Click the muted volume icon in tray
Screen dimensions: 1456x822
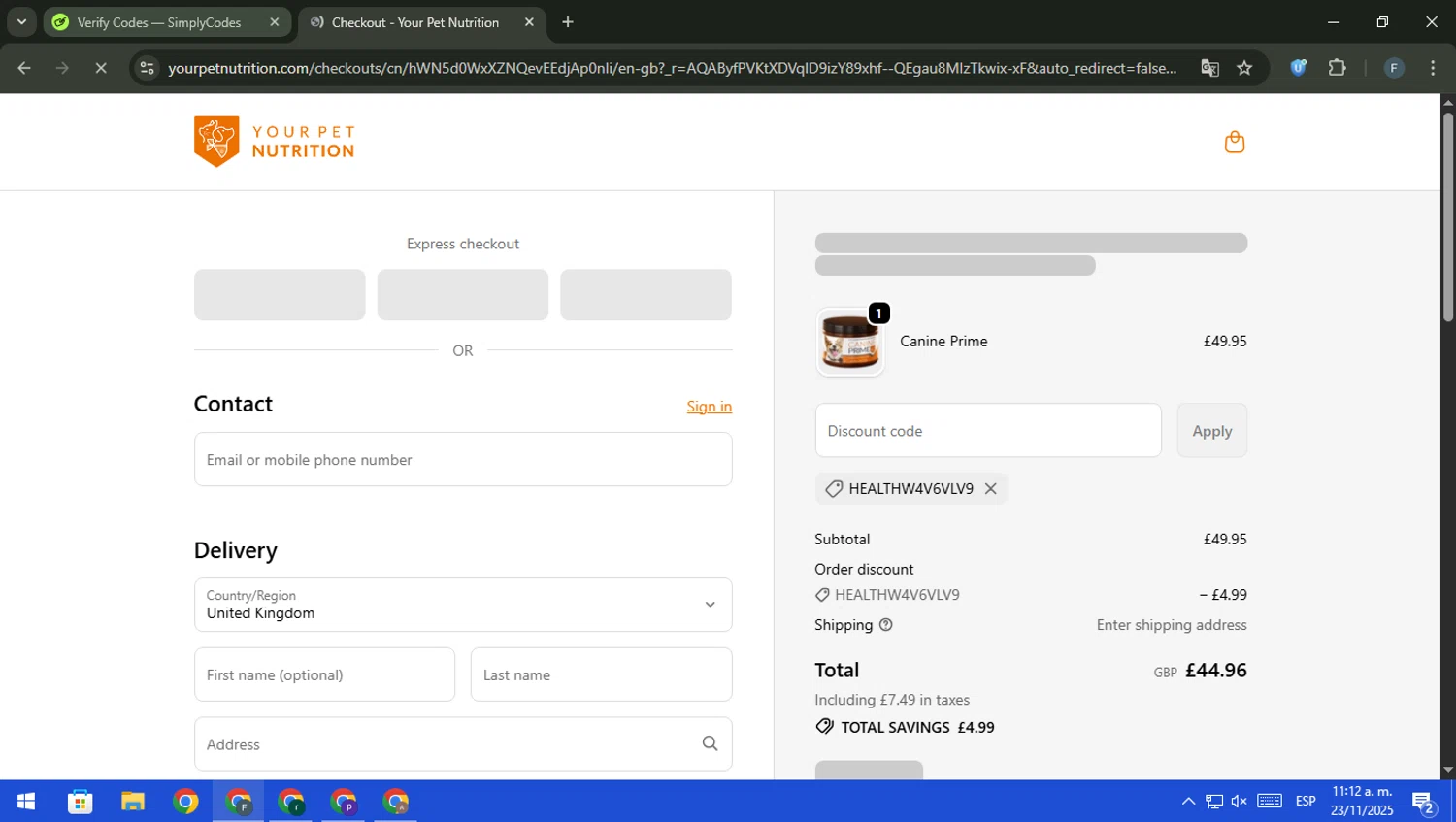click(1240, 802)
